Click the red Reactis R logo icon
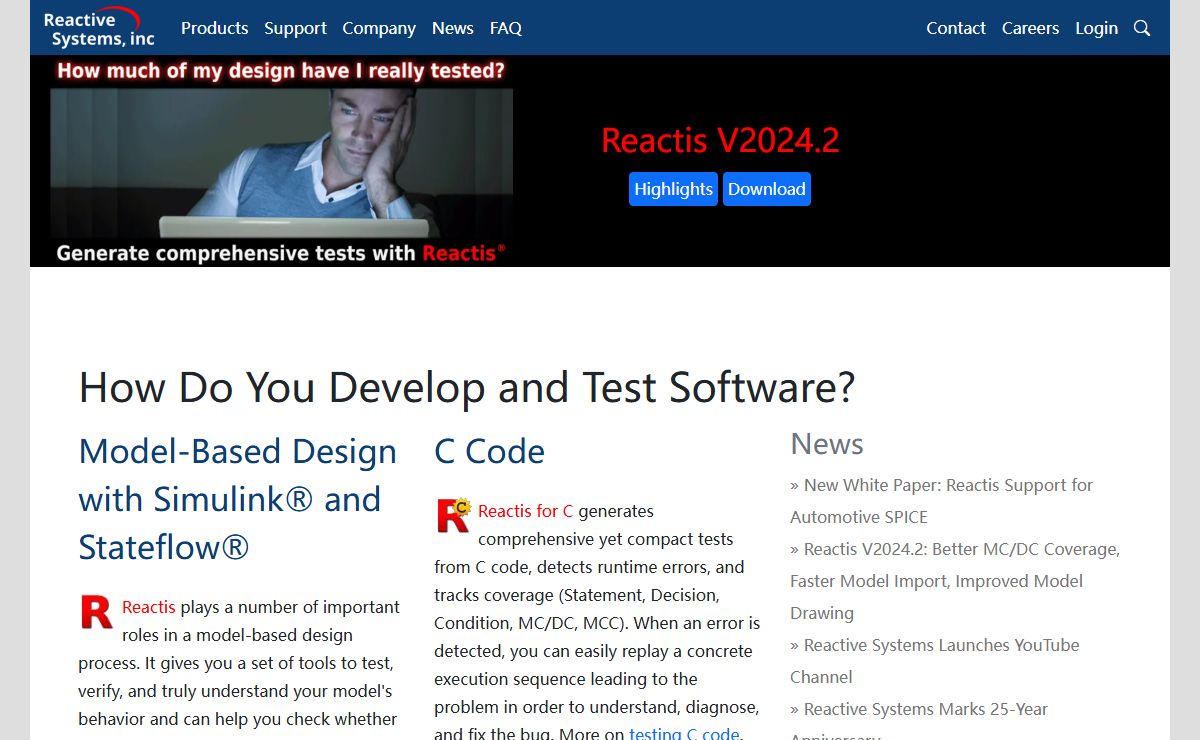This screenshot has width=1200, height=740. (x=97, y=612)
